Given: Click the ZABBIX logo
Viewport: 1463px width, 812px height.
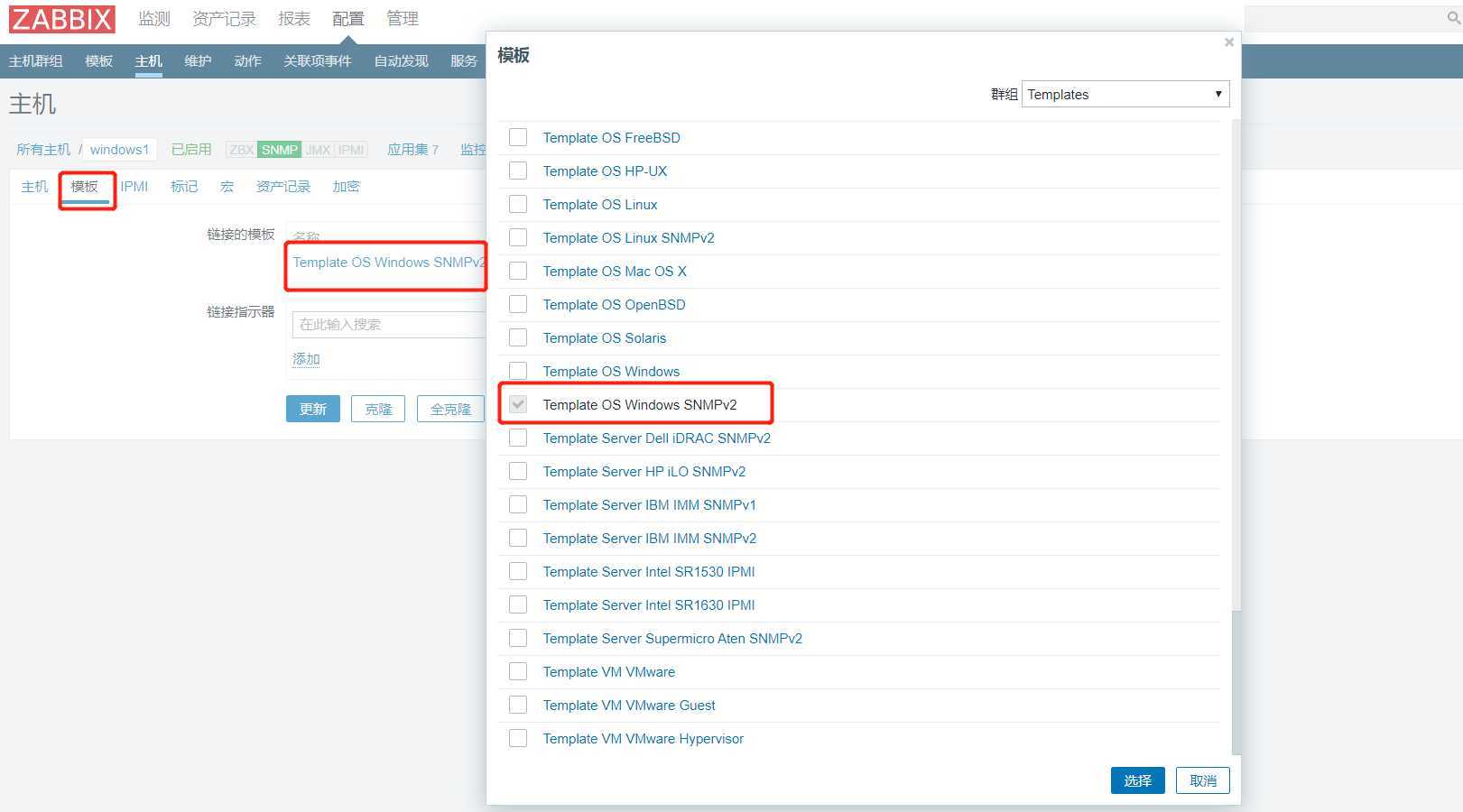Looking at the screenshot, I should coord(62,18).
